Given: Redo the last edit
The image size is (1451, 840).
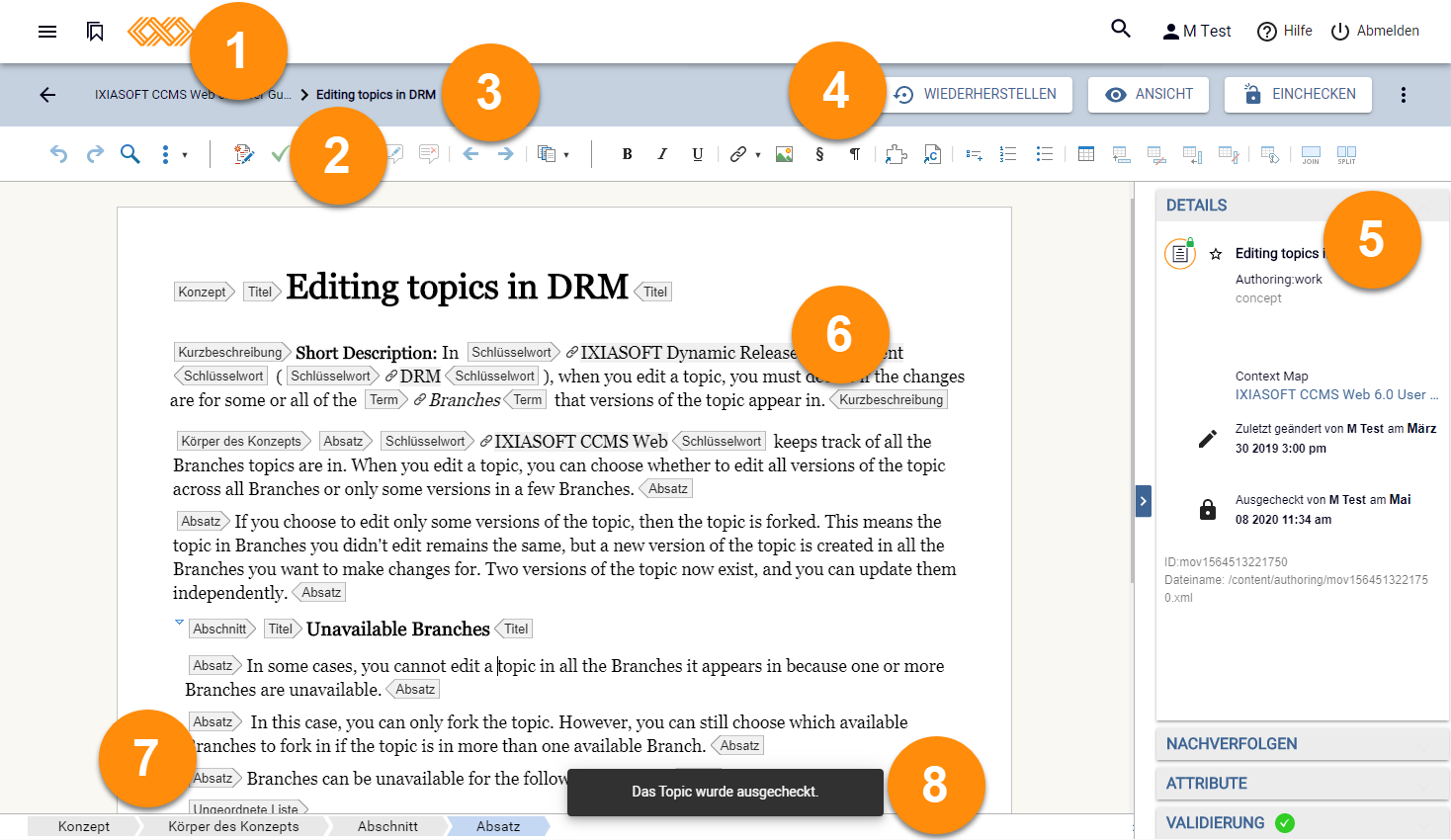Looking at the screenshot, I should (95, 154).
